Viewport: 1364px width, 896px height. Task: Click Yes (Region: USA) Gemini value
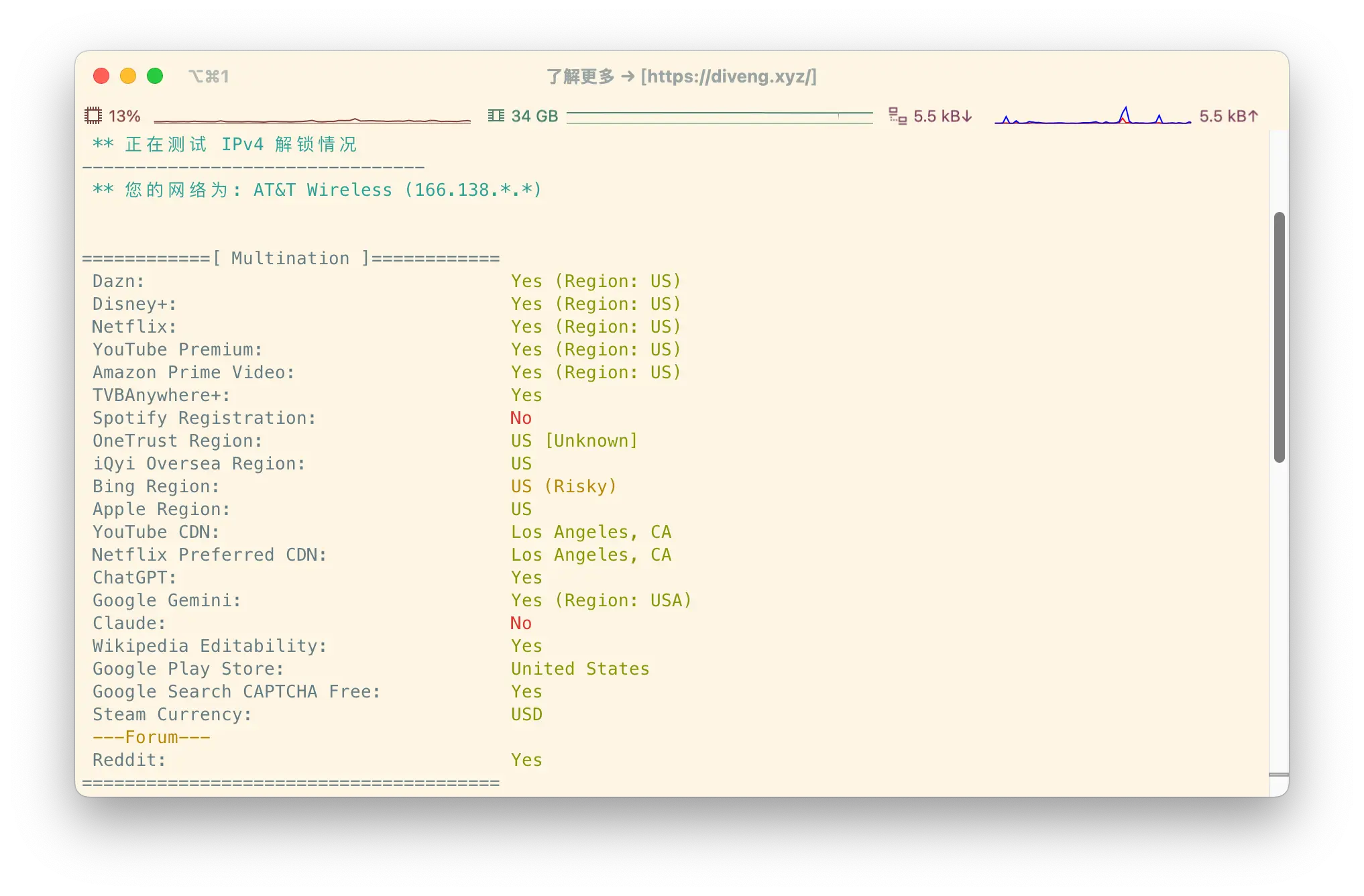click(x=601, y=600)
